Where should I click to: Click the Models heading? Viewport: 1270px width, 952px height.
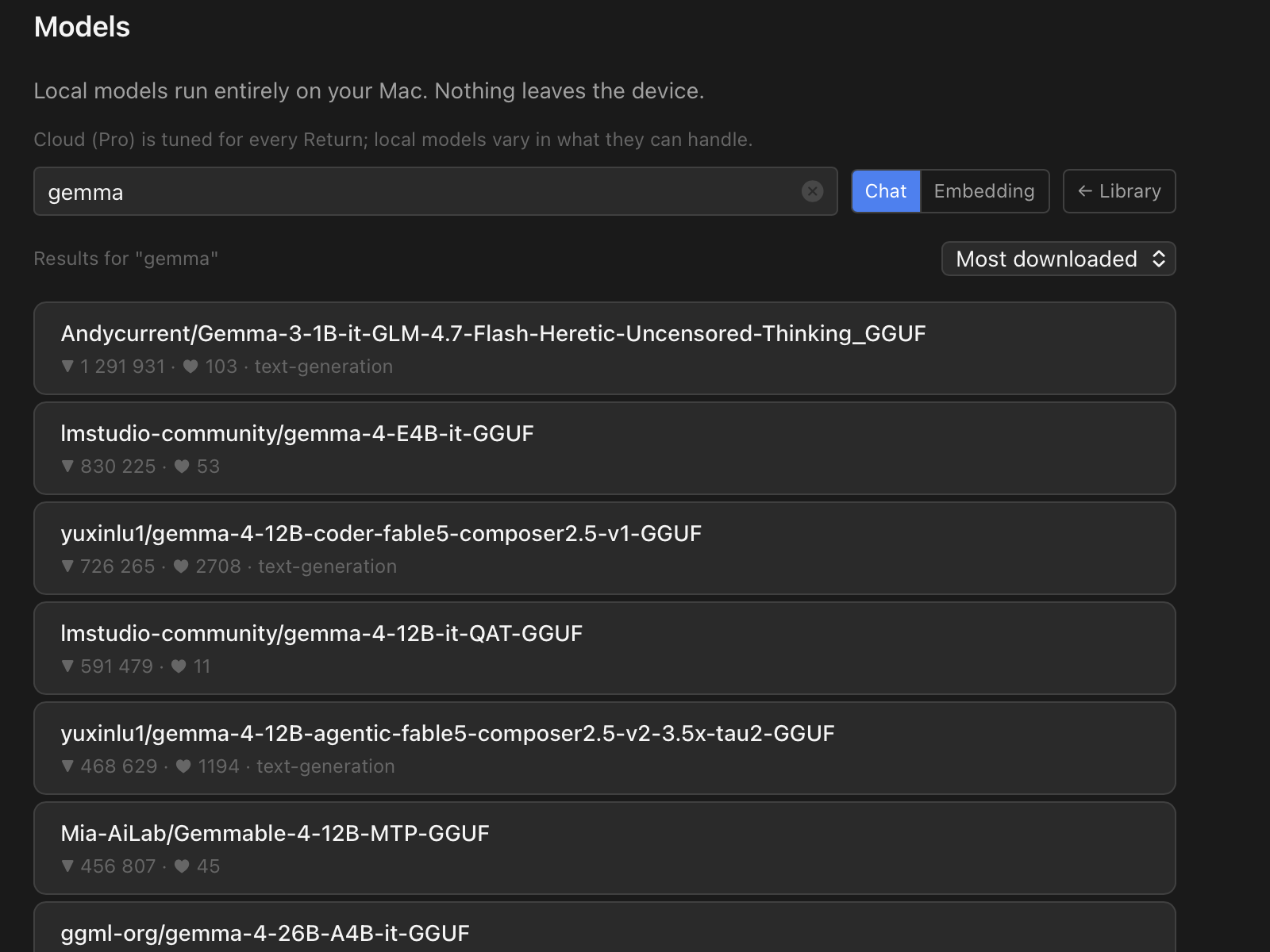pos(82,27)
